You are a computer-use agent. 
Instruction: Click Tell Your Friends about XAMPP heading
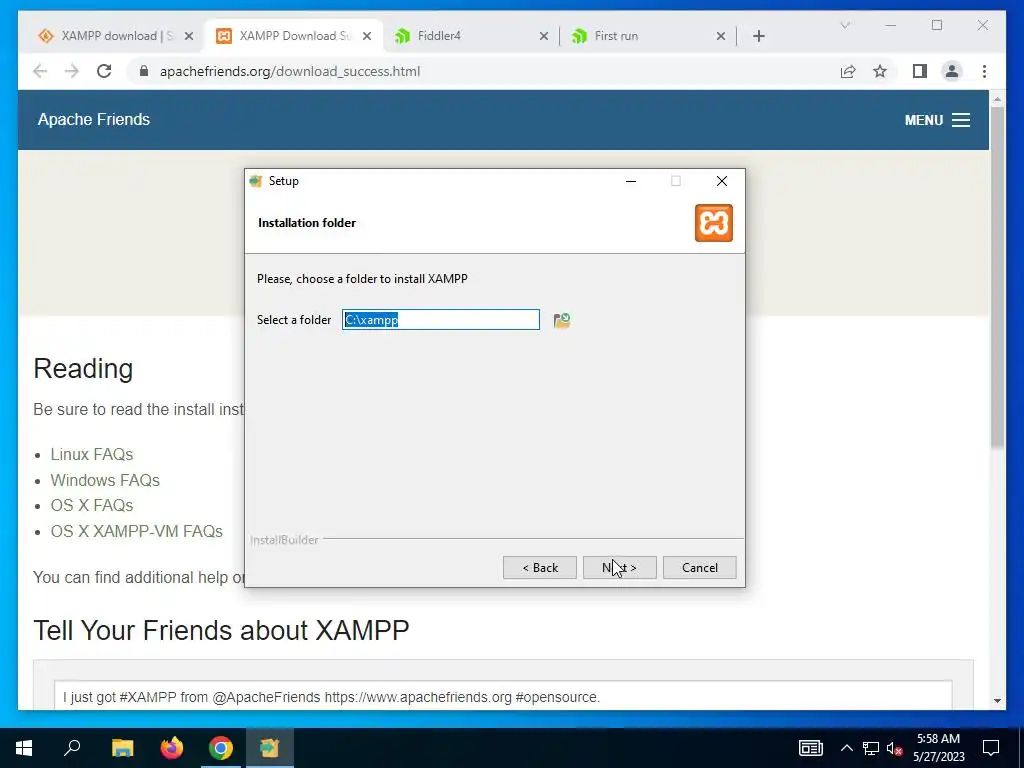tap(221, 631)
